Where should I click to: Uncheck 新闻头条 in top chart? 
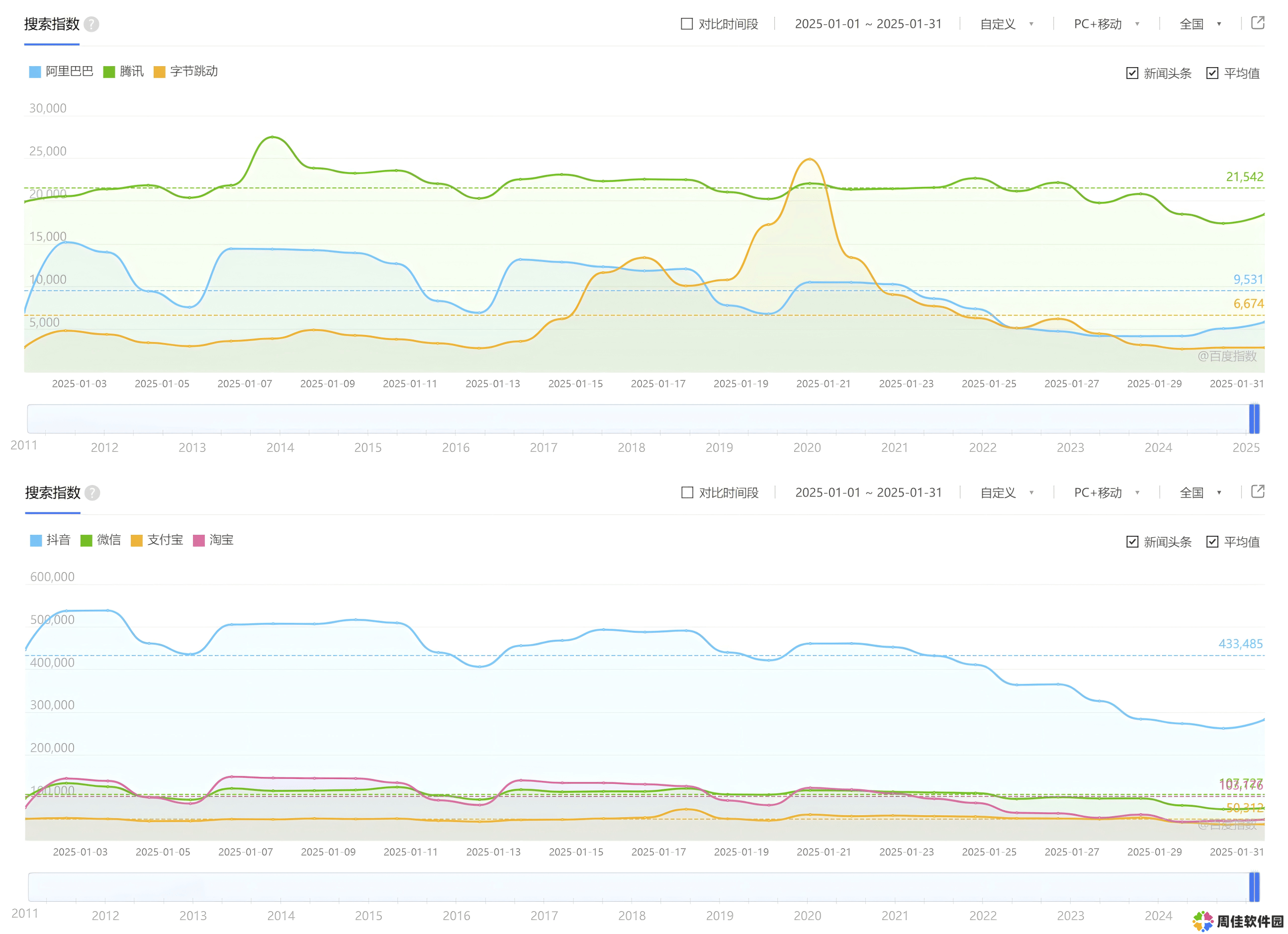click(x=1132, y=73)
